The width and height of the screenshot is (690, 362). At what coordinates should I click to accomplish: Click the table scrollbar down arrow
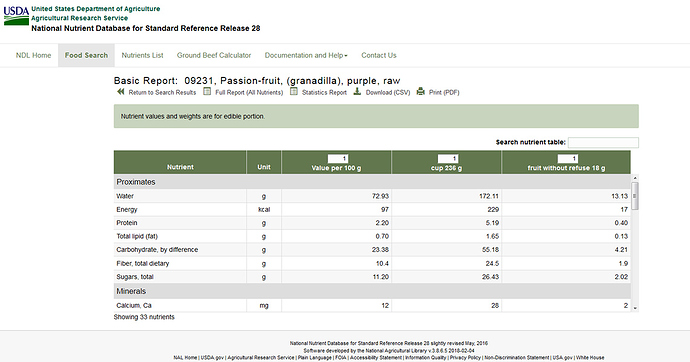[635, 308]
